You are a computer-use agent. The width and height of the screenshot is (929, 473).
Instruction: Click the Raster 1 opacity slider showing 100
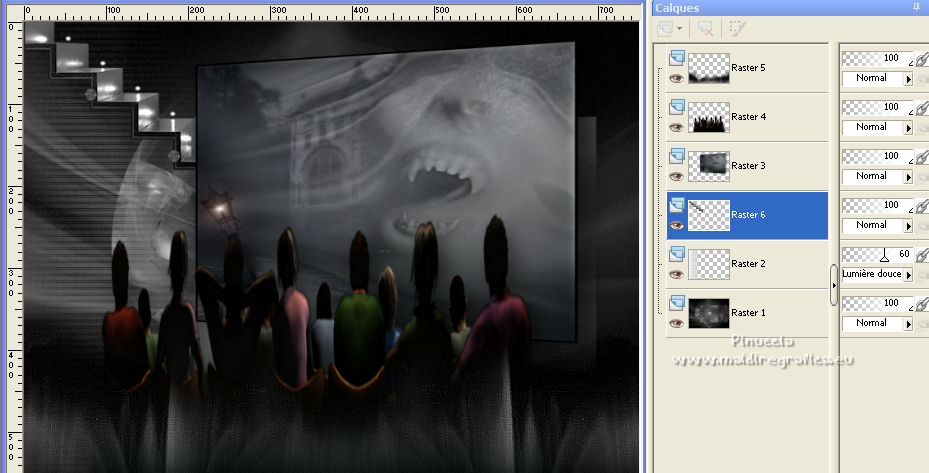[877, 304]
